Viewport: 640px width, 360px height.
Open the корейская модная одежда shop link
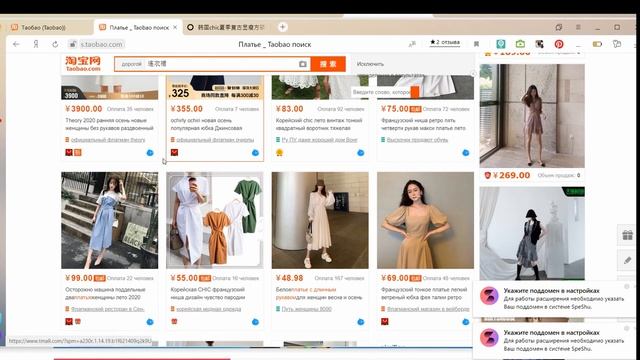click(209, 309)
